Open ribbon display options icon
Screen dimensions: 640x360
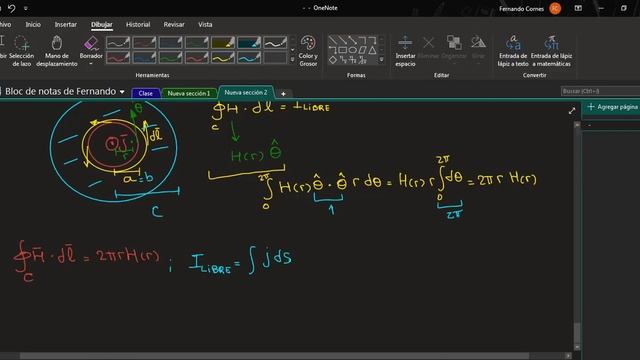pyautogui.click(x=578, y=8)
